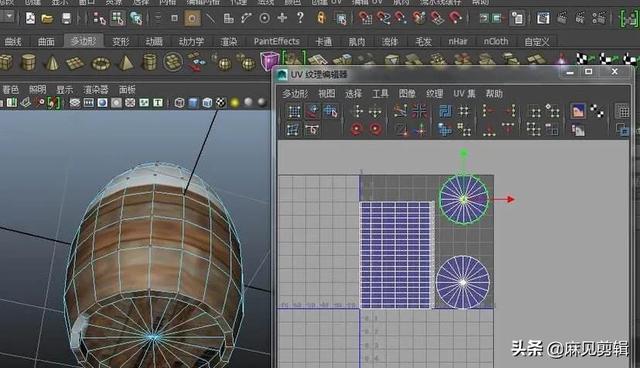Create polygon pyramid from shelf
640x368 pixels.
pos(126,63)
